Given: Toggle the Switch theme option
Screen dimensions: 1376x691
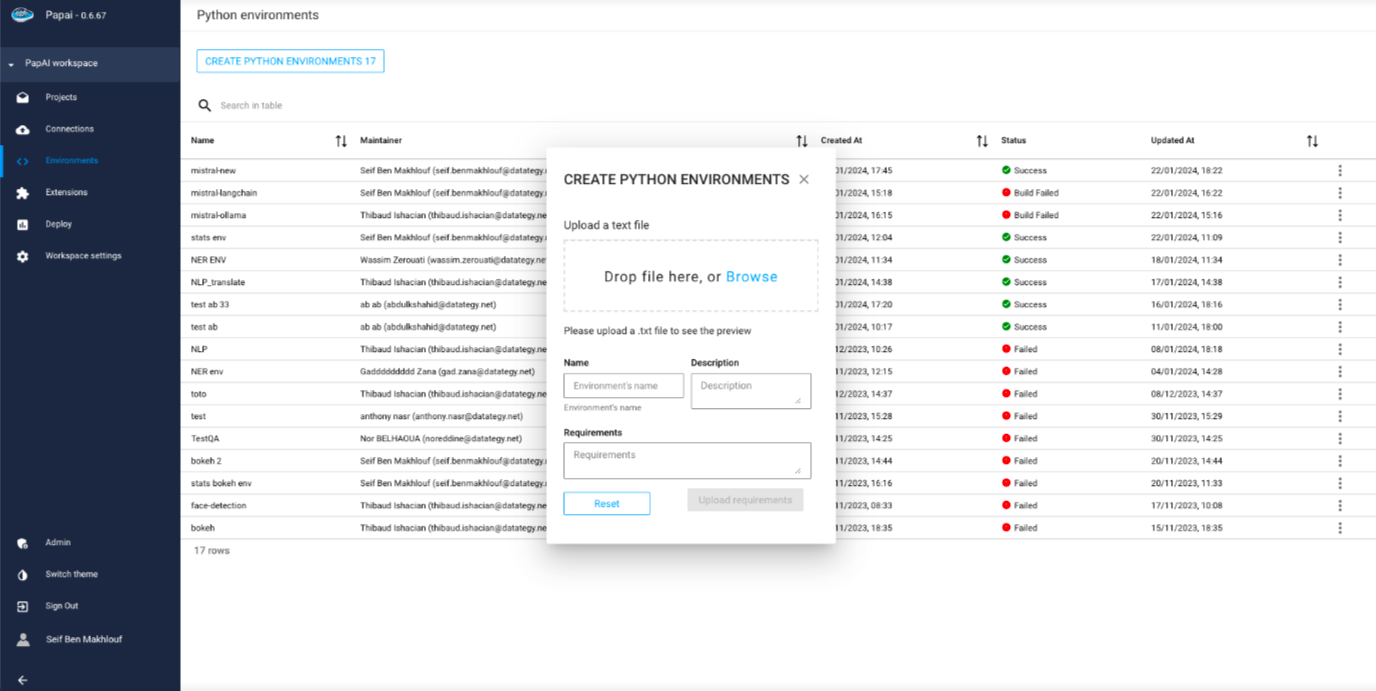Looking at the screenshot, I should click(x=23, y=575).
